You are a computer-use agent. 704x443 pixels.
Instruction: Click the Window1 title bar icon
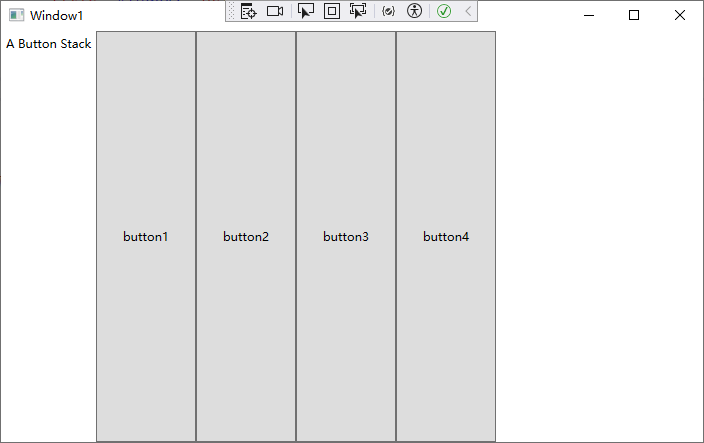click(17, 15)
